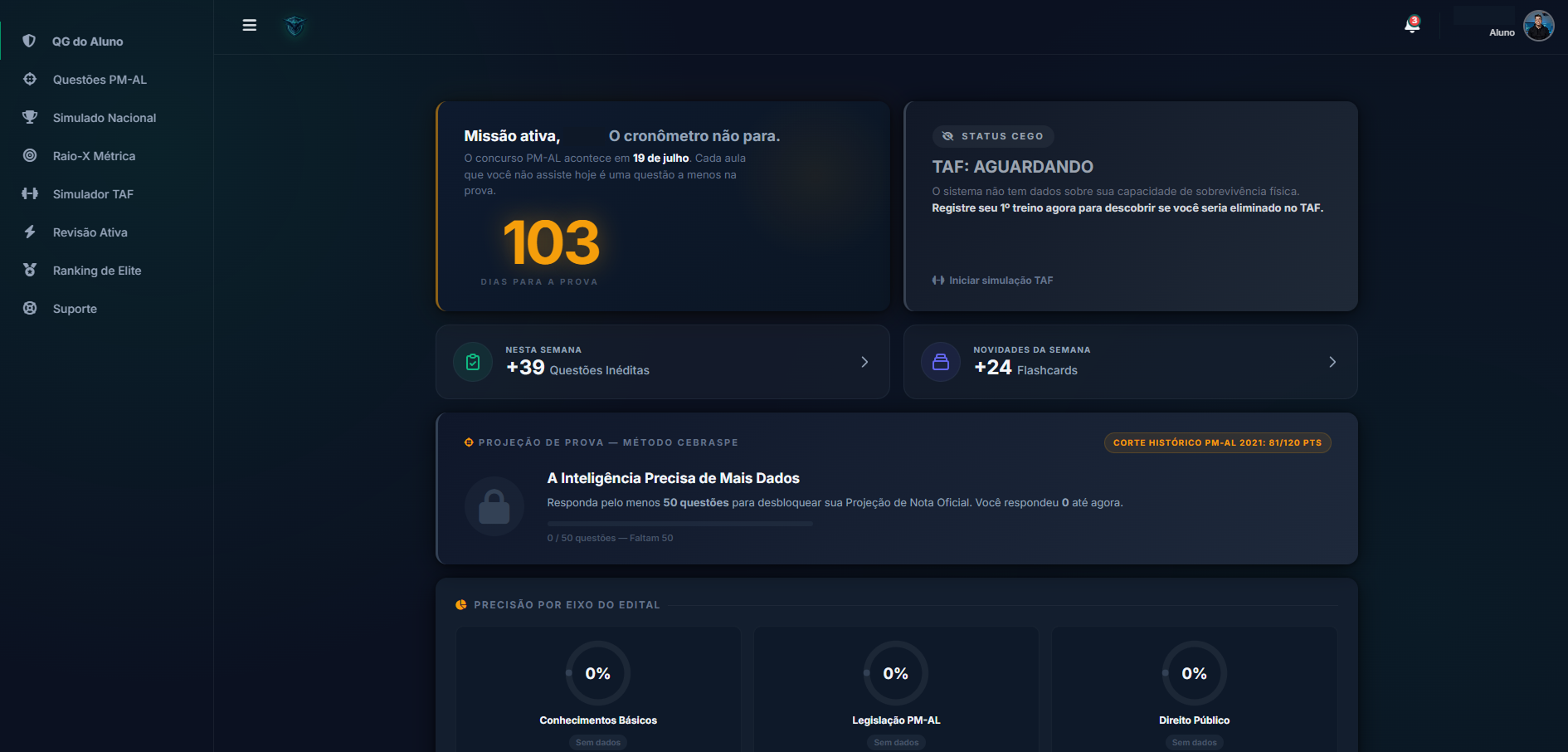Click the shield icon for QG do Aluno

[29, 41]
